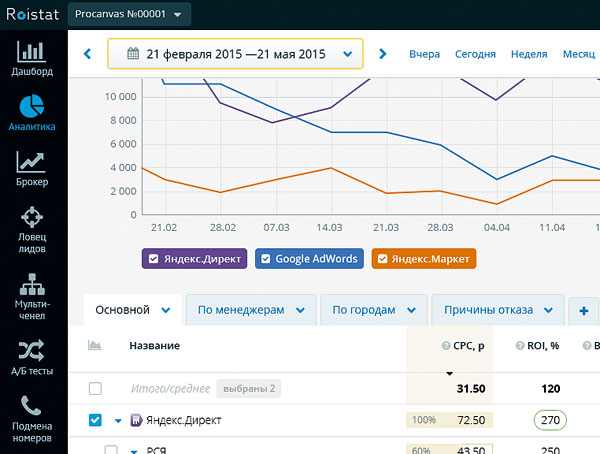Click the ROI help question icon
Viewport: 600px width, 454px height.
click(x=520, y=346)
